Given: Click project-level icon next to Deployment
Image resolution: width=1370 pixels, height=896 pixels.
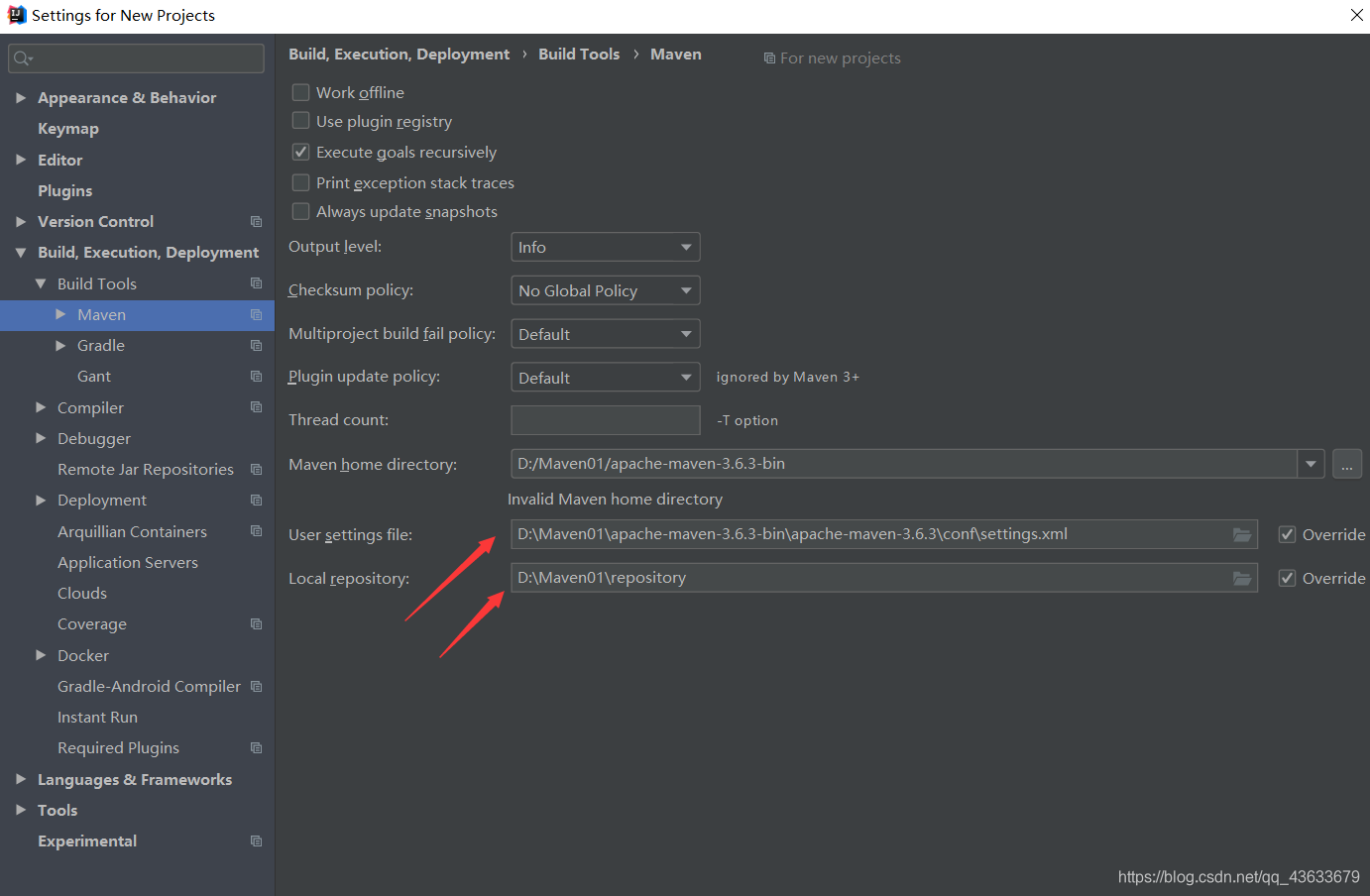Looking at the screenshot, I should (256, 500).
